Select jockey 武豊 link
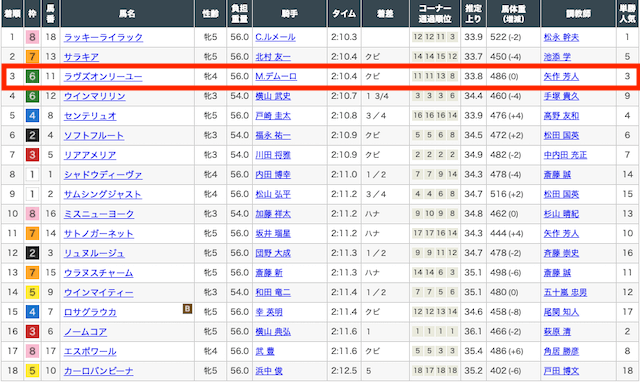The image size is (640, 382). [x=265, y=351]
